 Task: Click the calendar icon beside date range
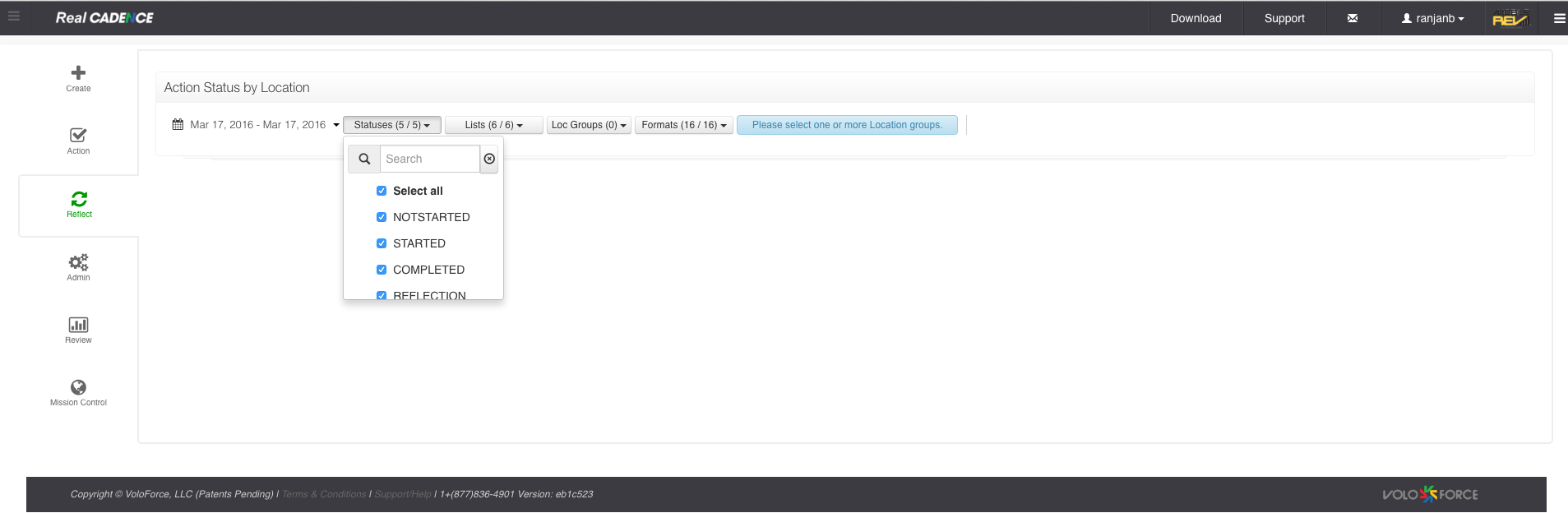[178, 125]
